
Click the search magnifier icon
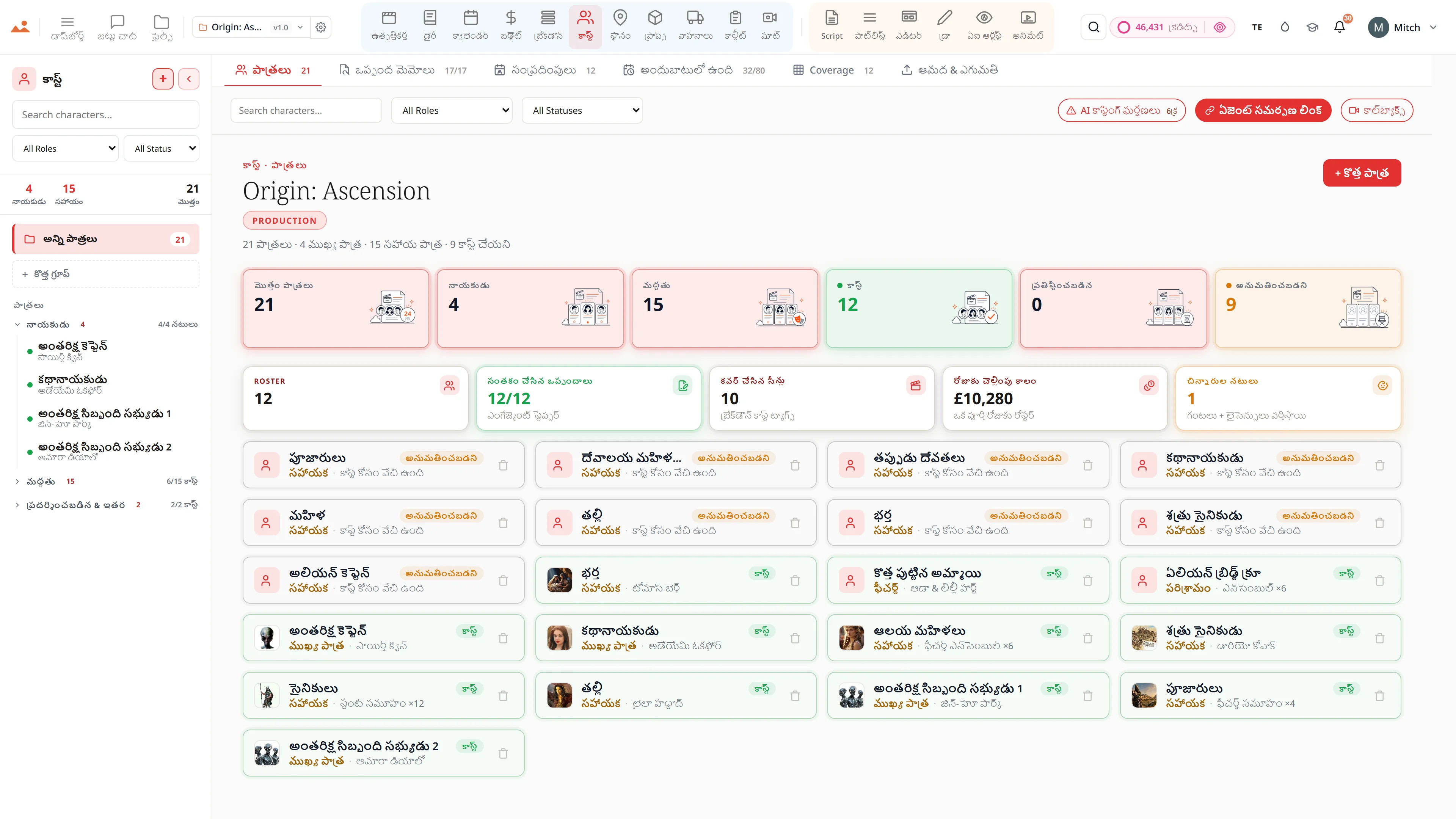[1094, 27]
